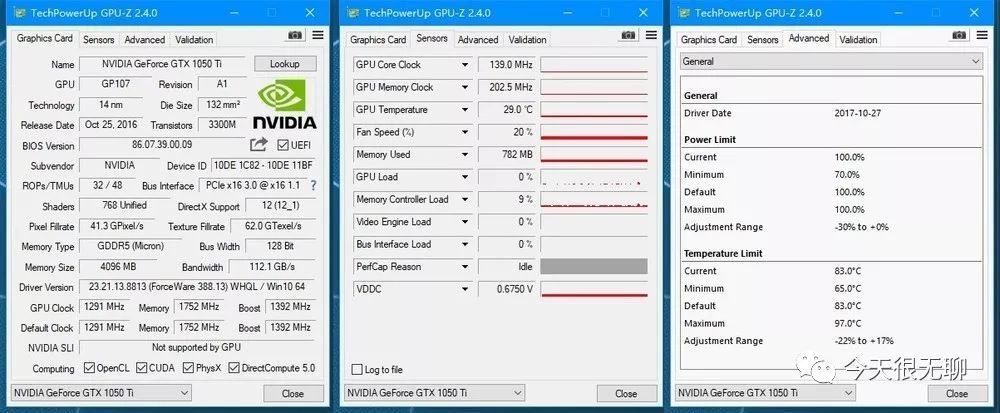Open hamburger menu in Graphics Card window

pos(318,35)
